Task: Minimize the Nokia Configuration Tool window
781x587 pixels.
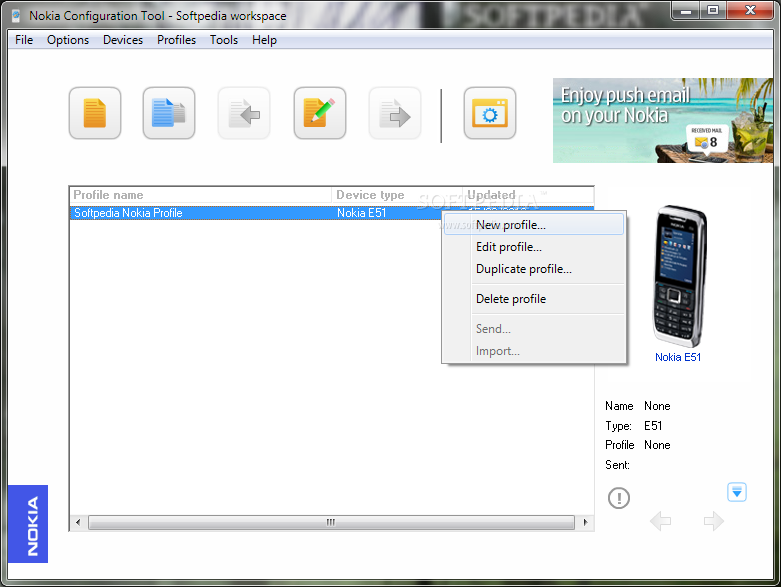Action: (685, 11)
